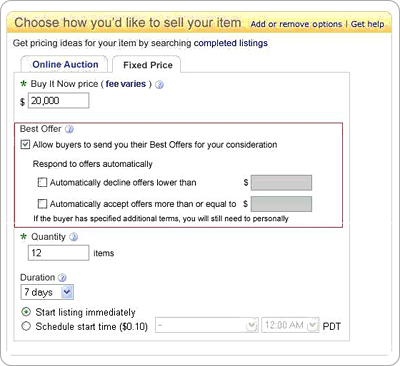Open the schedule date dropdown
400x366 pixels.
click(x=207, y=326)
